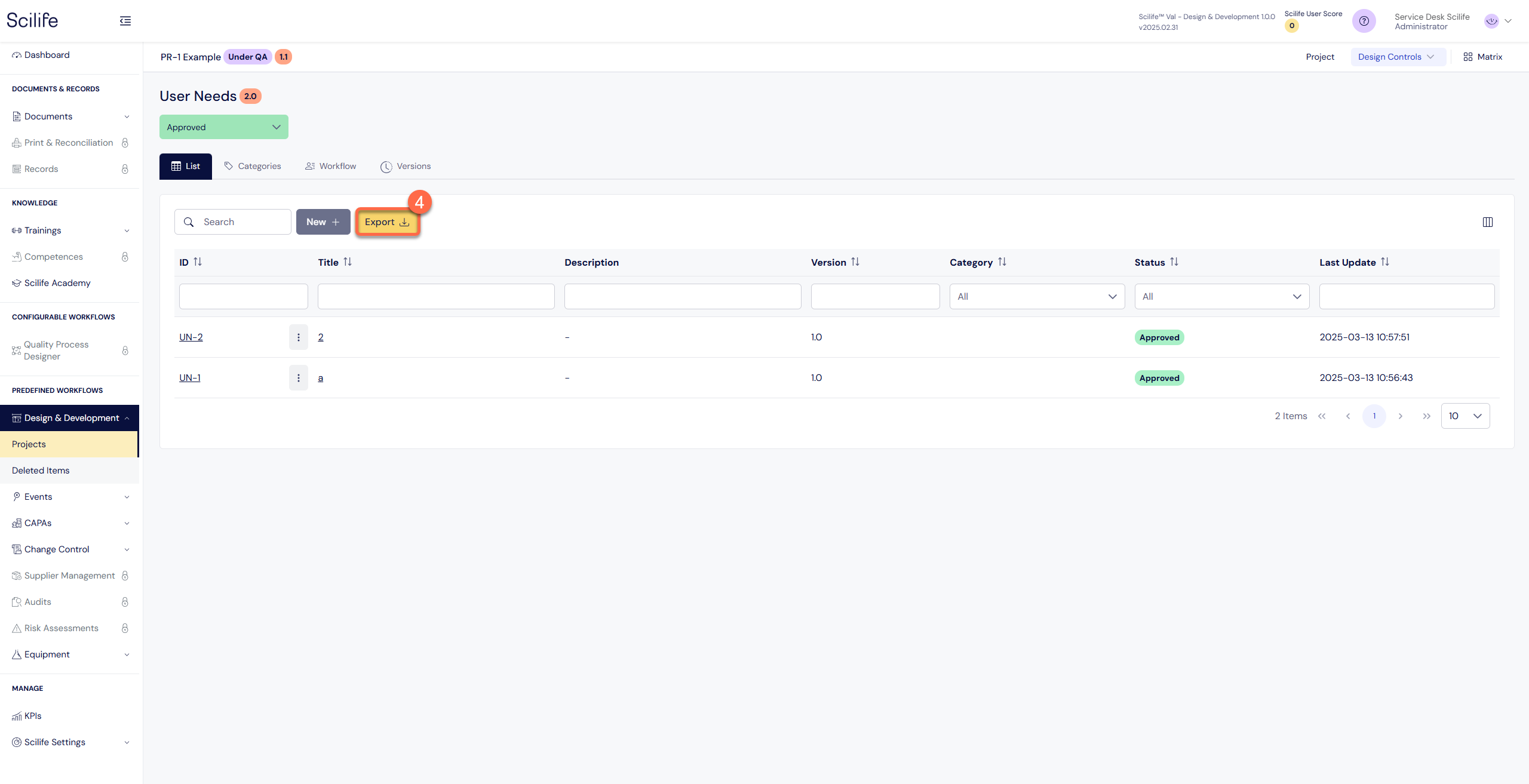Click the search magnifier icon
The image size is (1529, 784).
coord(189,222)
